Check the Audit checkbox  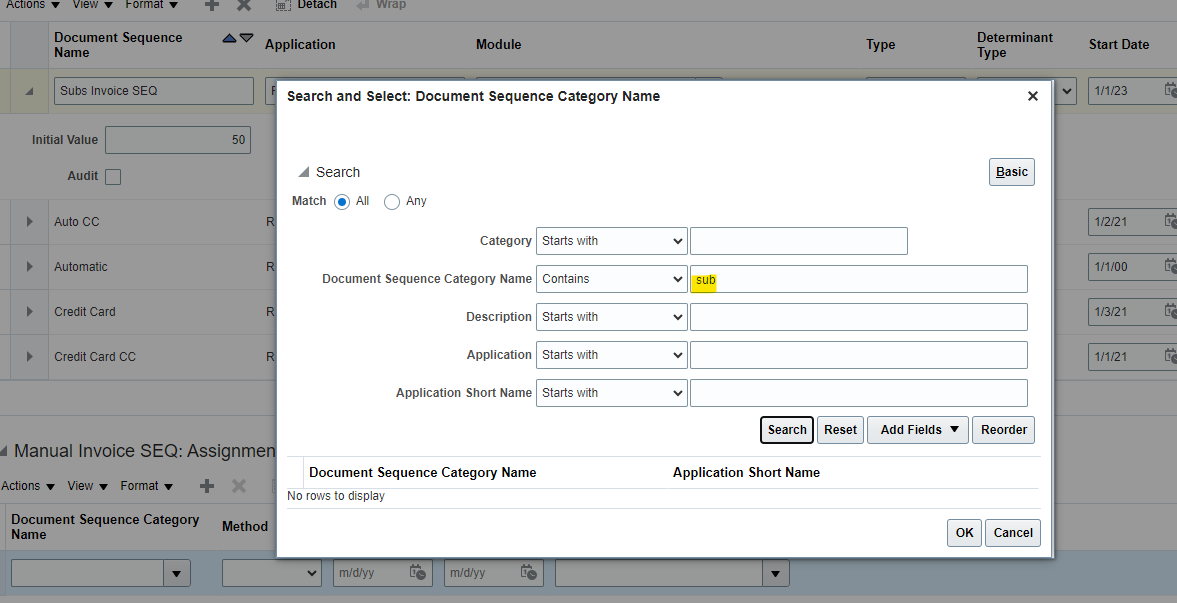(x=112, y=176)
